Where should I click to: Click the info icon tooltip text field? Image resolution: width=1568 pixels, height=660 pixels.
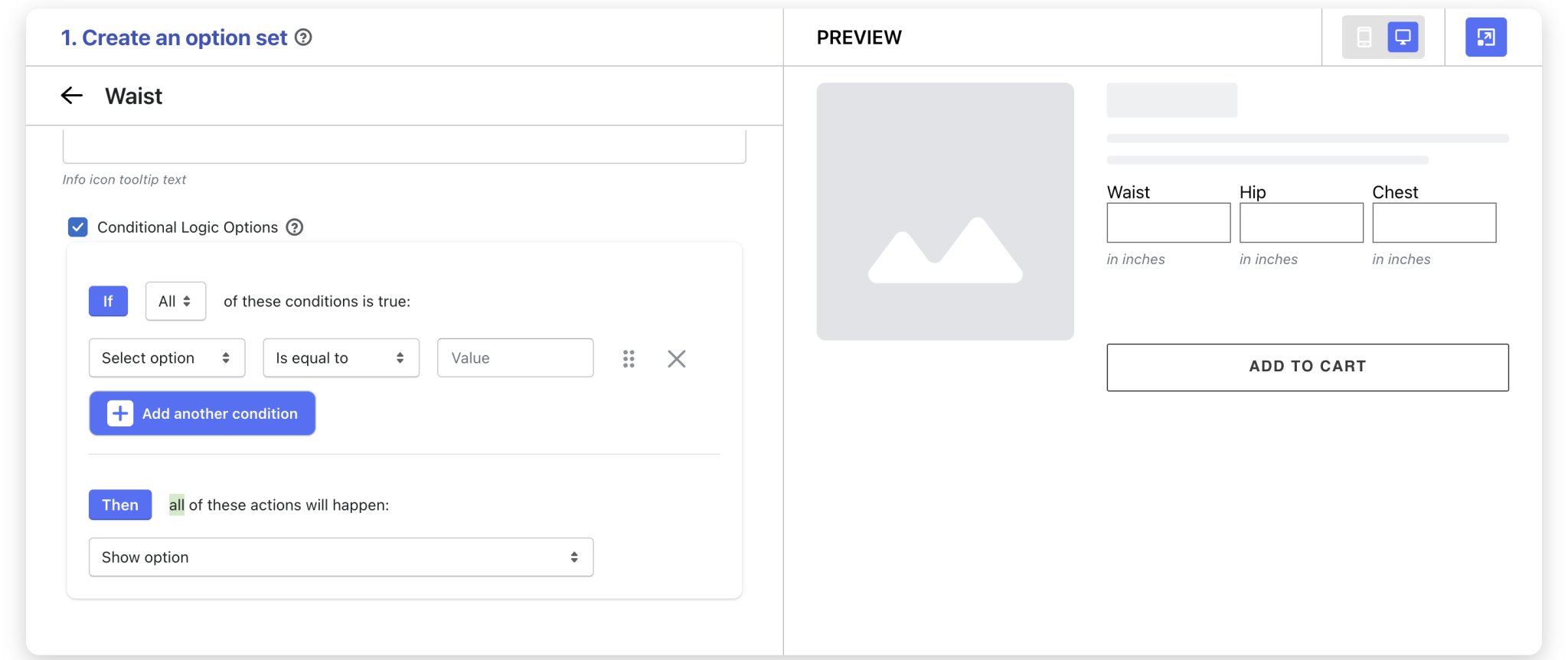click(404, 146)
